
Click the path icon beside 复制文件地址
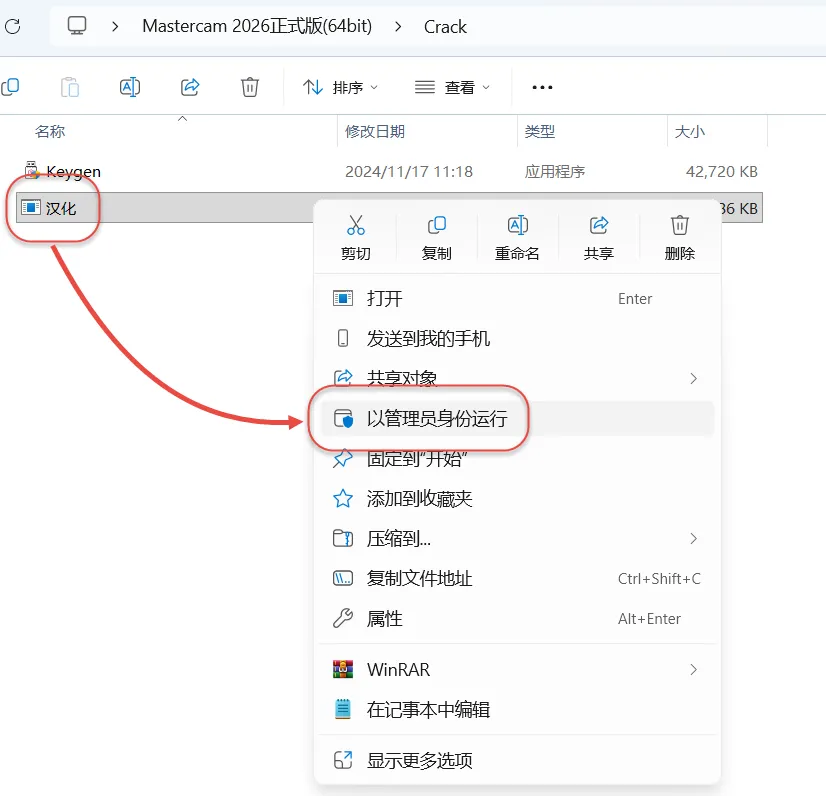tap(343, 578)
